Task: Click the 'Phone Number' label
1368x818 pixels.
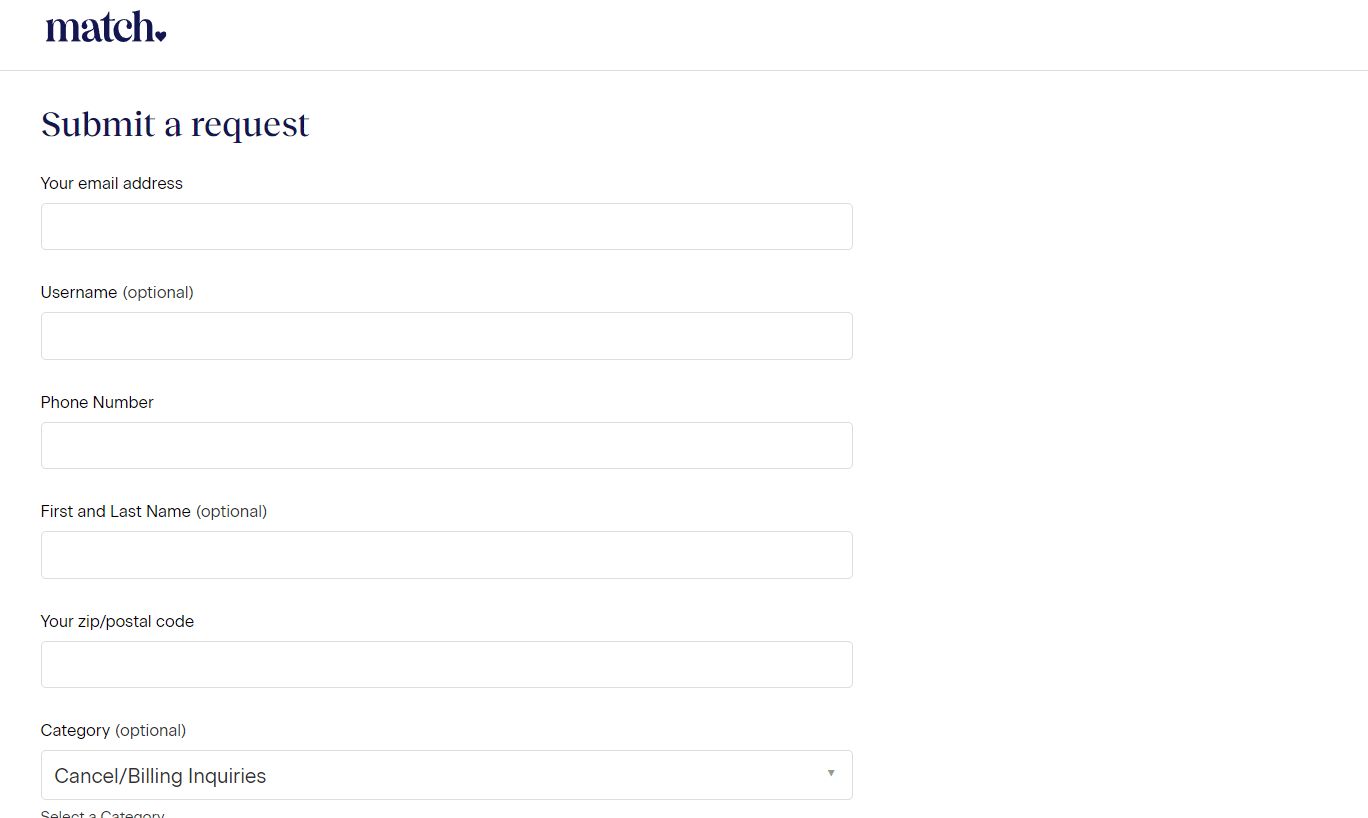Action: 97,402
